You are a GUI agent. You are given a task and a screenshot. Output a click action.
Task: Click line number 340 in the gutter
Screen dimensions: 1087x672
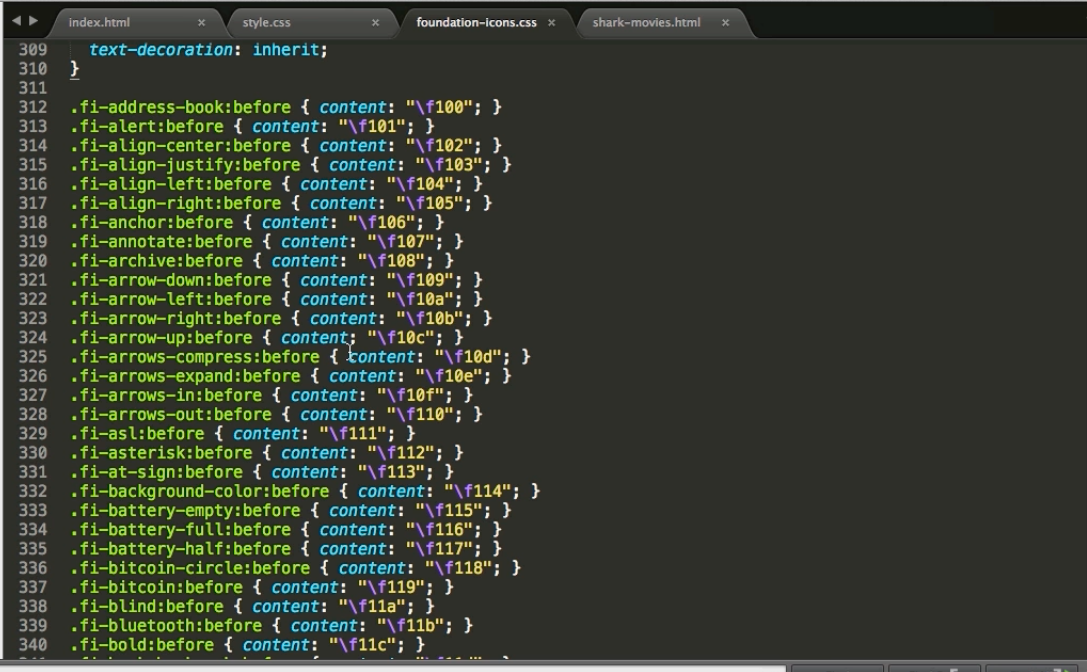tap(33, 645)
